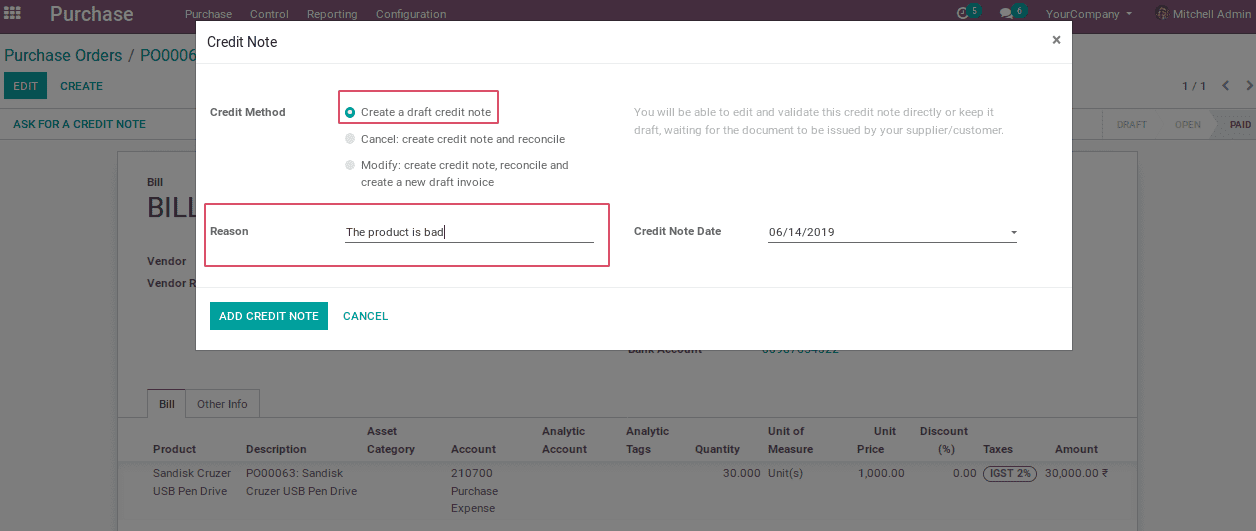Click the 0.00 discount cell
The image size is (1256, 531).
964,473
